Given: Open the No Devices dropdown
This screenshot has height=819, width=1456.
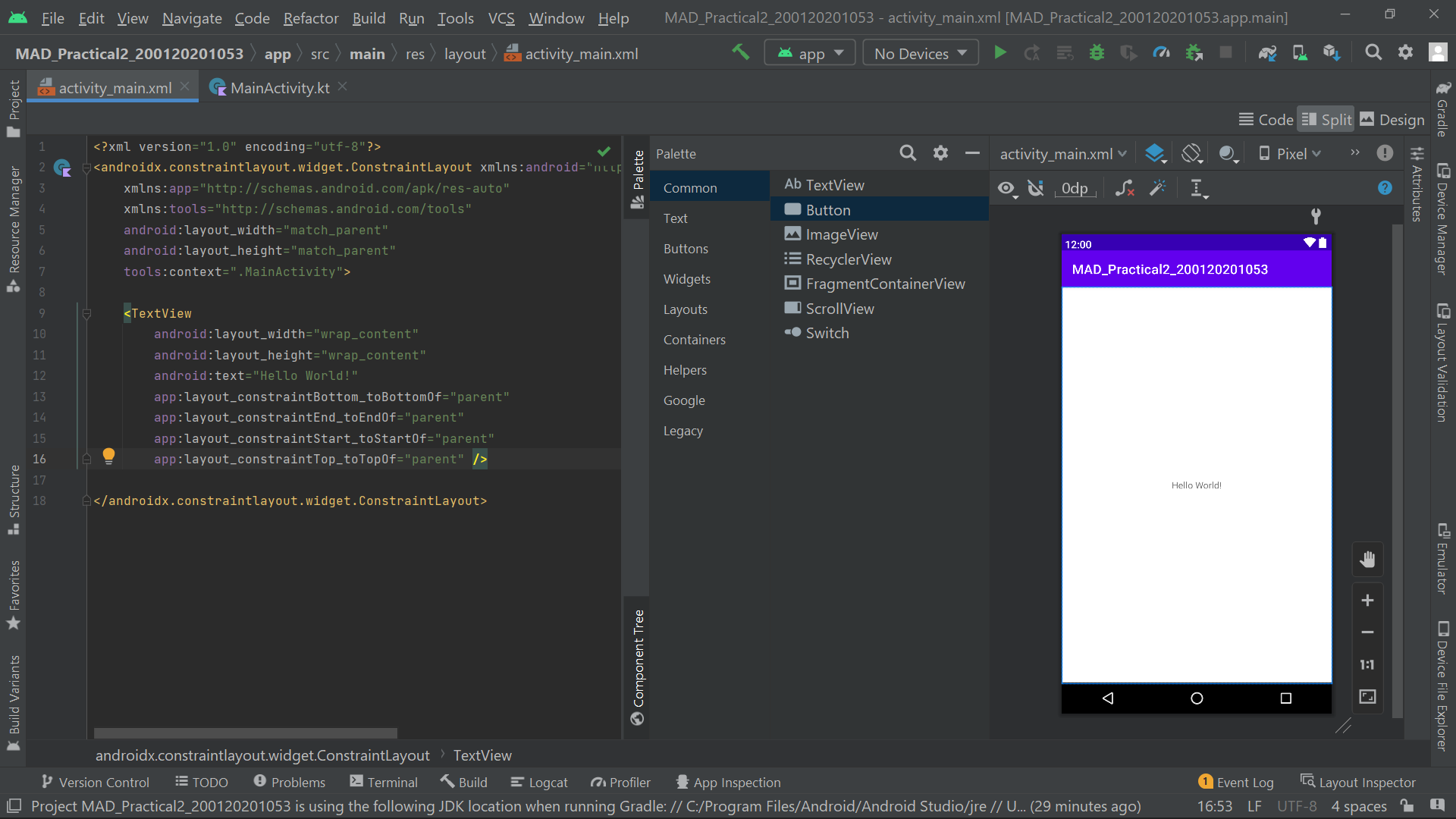Looking at the screenshot, I should point(920,52).
